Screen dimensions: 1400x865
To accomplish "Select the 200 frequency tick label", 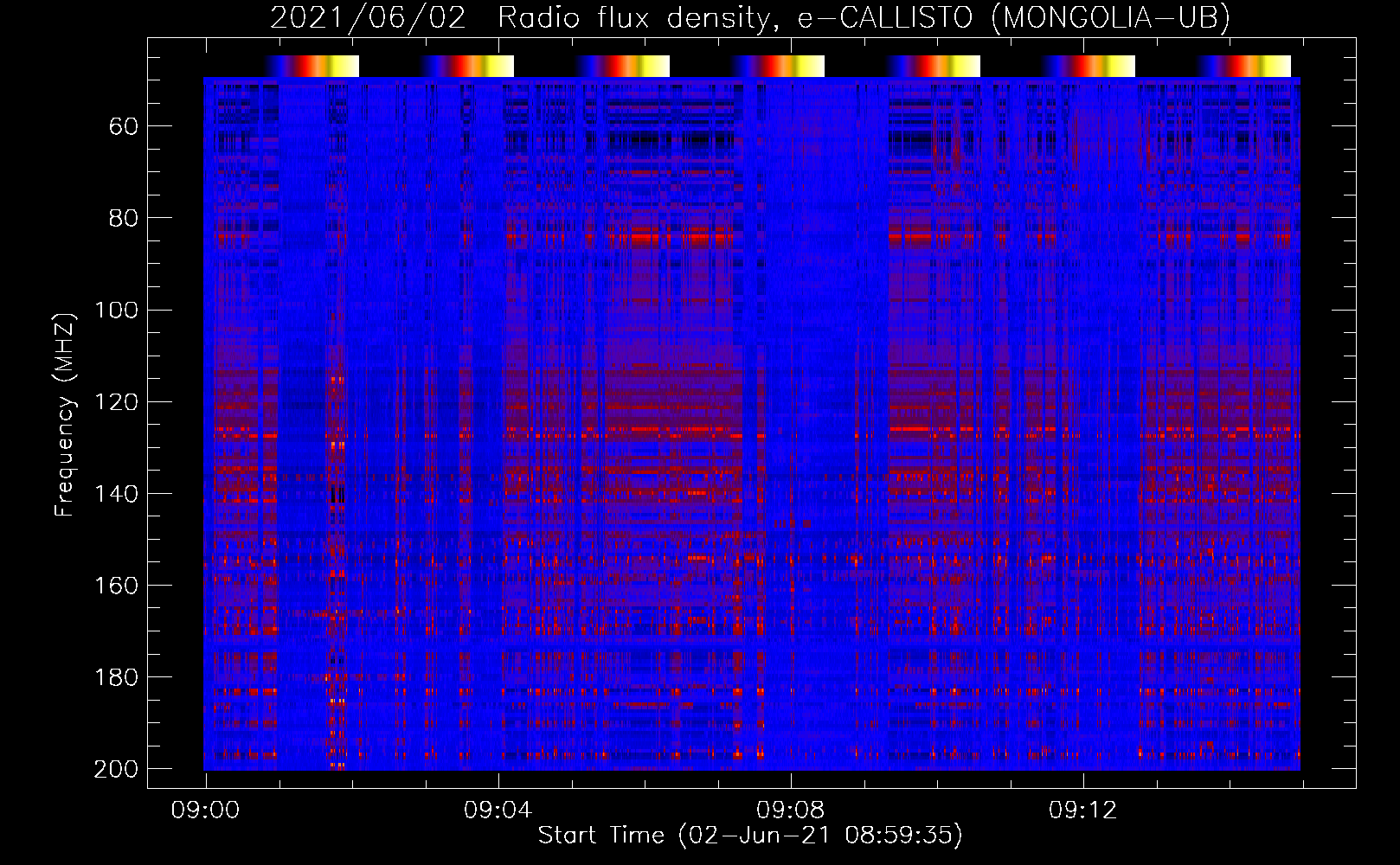I will (116, 768).
